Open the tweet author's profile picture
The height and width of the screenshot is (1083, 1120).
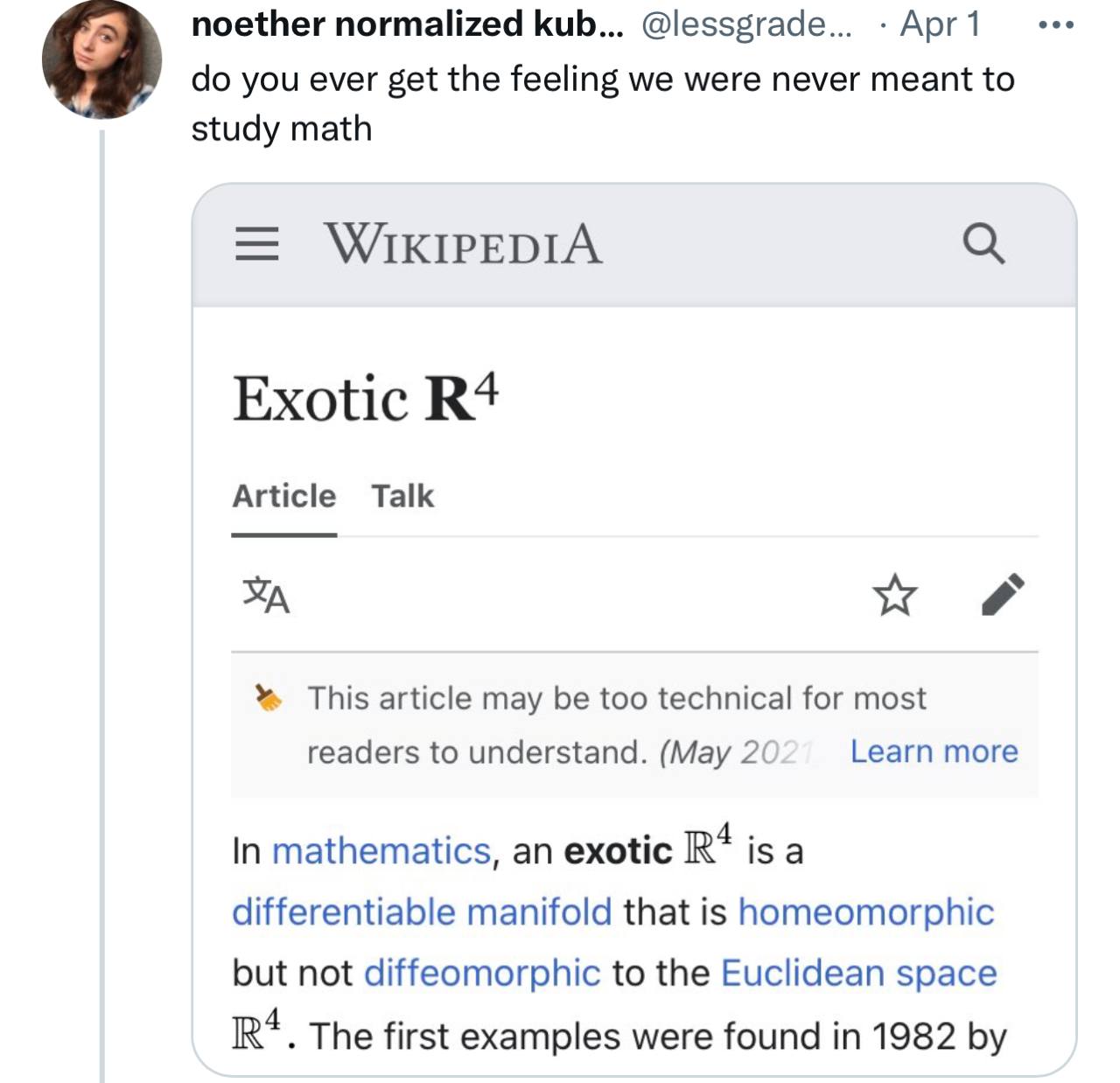[101, 59]
